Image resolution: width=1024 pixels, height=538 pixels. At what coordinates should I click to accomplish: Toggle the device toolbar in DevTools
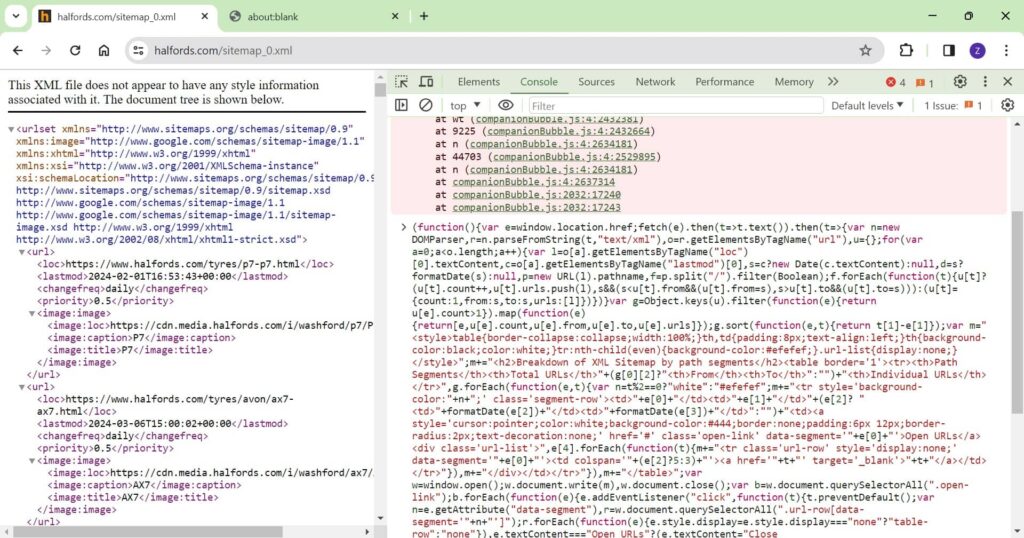click(426, 82)
